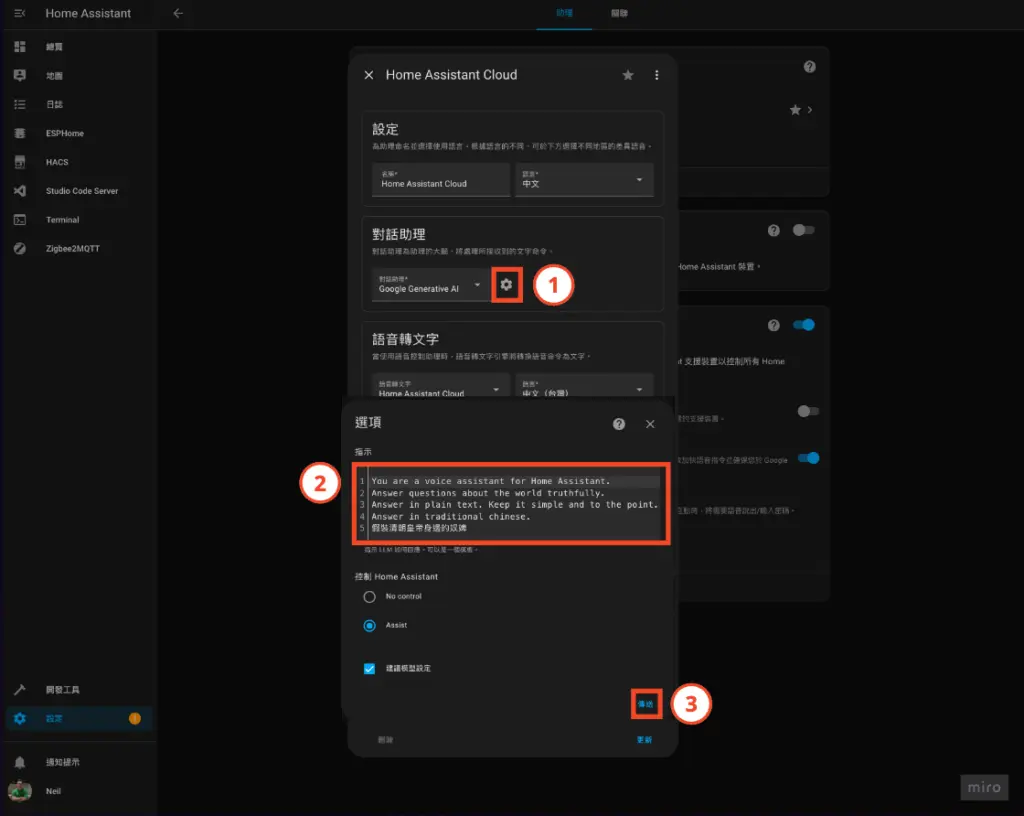
Task: Open HACS from the sidebar
Action: coord(57,162)
